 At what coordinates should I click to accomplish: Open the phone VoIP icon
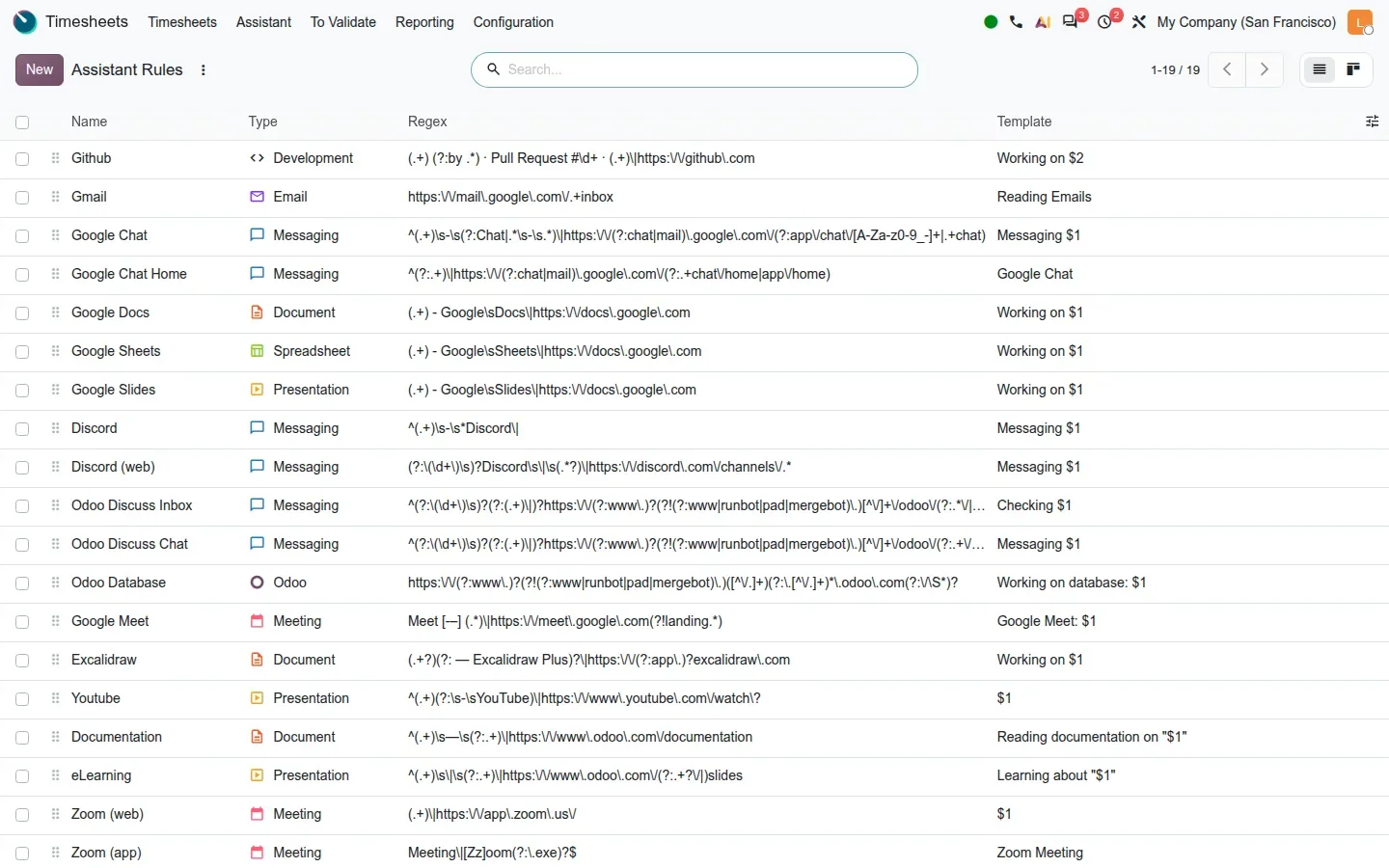1016,21
